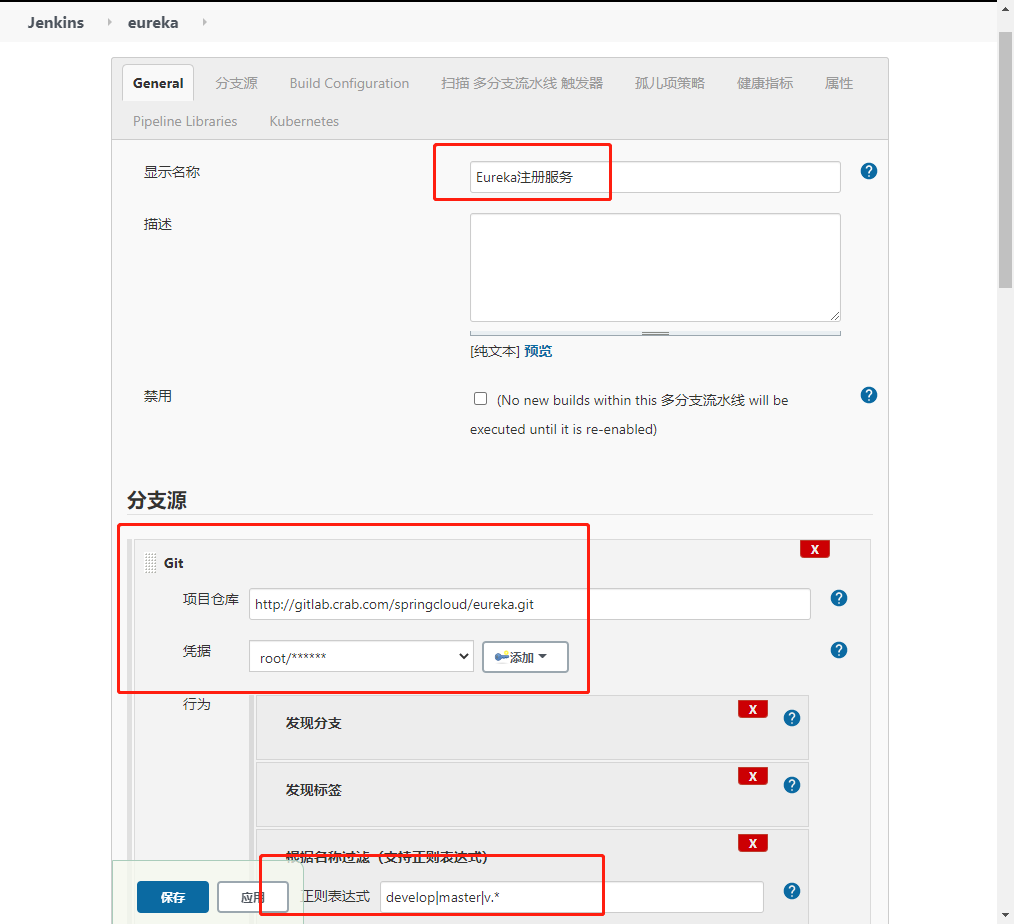This screenshot has width=1014, height=924.
Task: Click the Git source title
Action: [173, 563]
